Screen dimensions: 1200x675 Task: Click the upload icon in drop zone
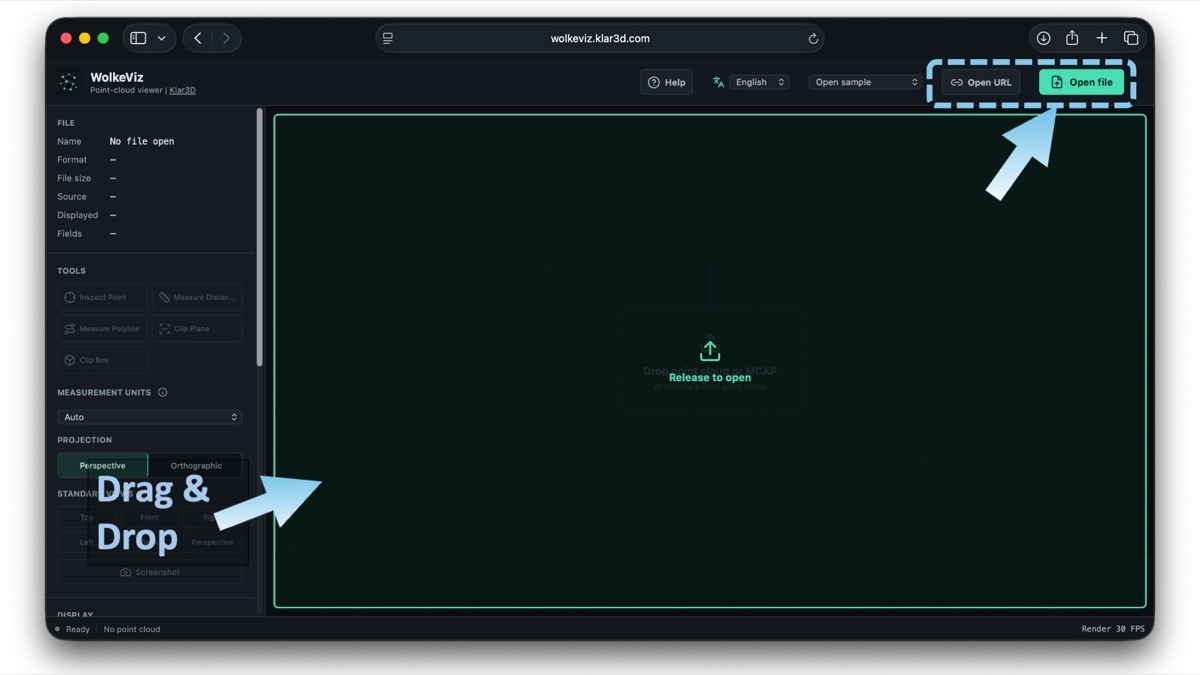pyautogui.click(x=710, y=350)
